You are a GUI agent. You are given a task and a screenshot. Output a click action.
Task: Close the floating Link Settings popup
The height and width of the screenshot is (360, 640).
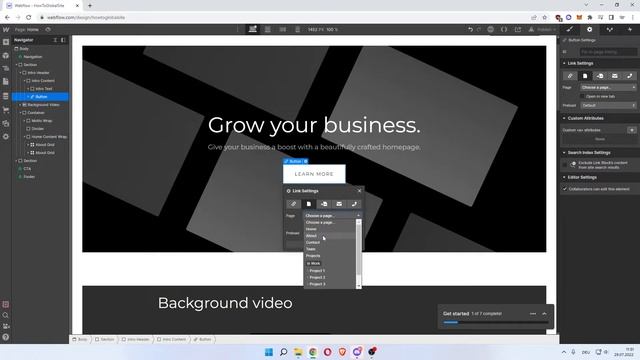point(359,191)
